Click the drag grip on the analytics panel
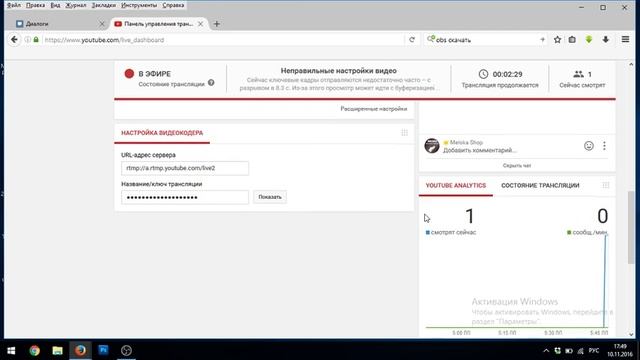Screen dimensions: 640x360 (x=606, y=185)
